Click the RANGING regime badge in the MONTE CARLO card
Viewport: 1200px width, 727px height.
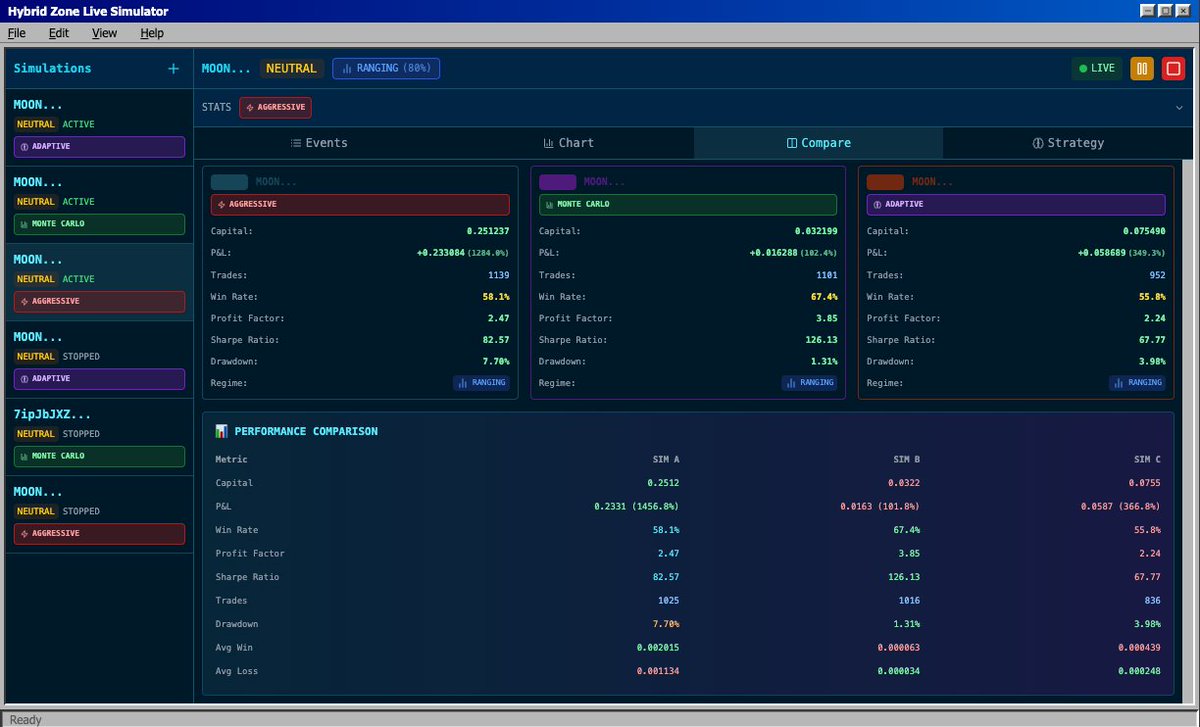pyautogui.click(x=809, y=383)
